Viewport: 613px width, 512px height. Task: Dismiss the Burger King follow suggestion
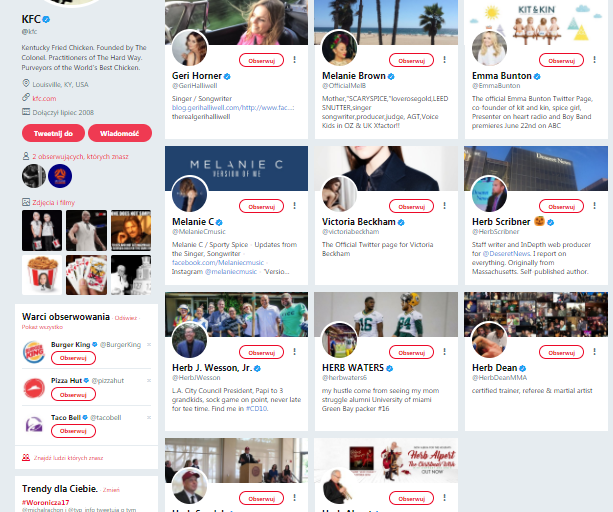pos(149,344)
